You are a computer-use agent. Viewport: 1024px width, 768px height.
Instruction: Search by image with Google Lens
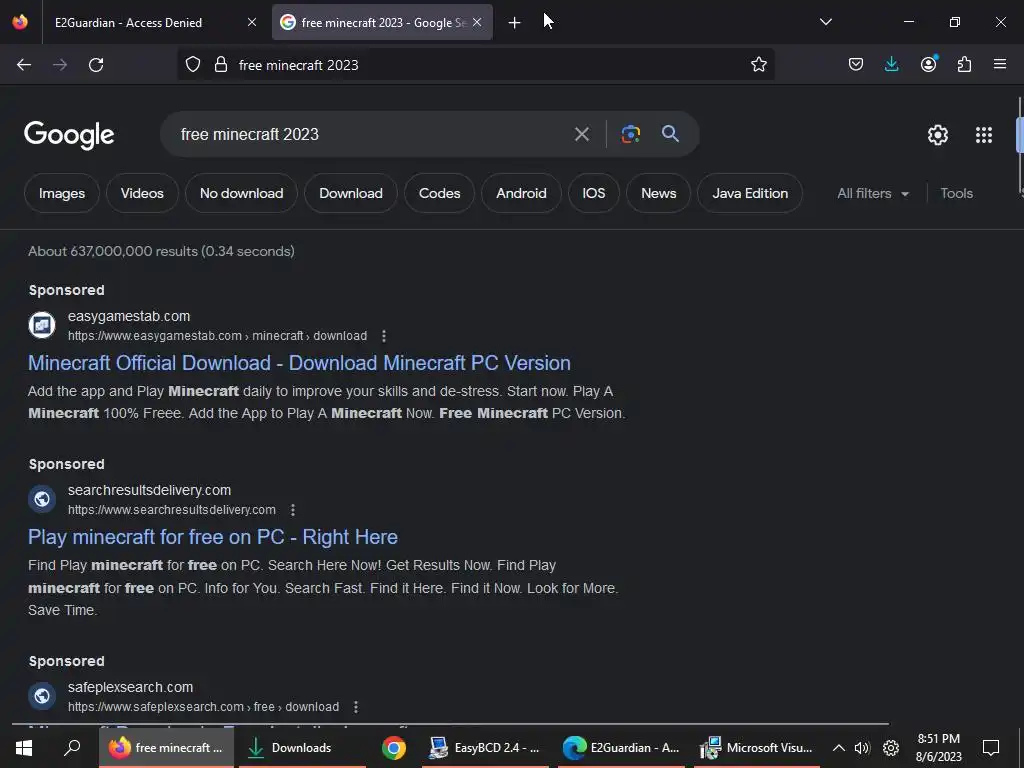[630, 134]
